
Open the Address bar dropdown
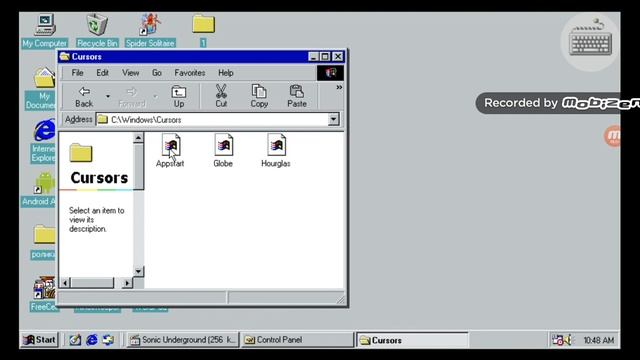coord(333,119)
